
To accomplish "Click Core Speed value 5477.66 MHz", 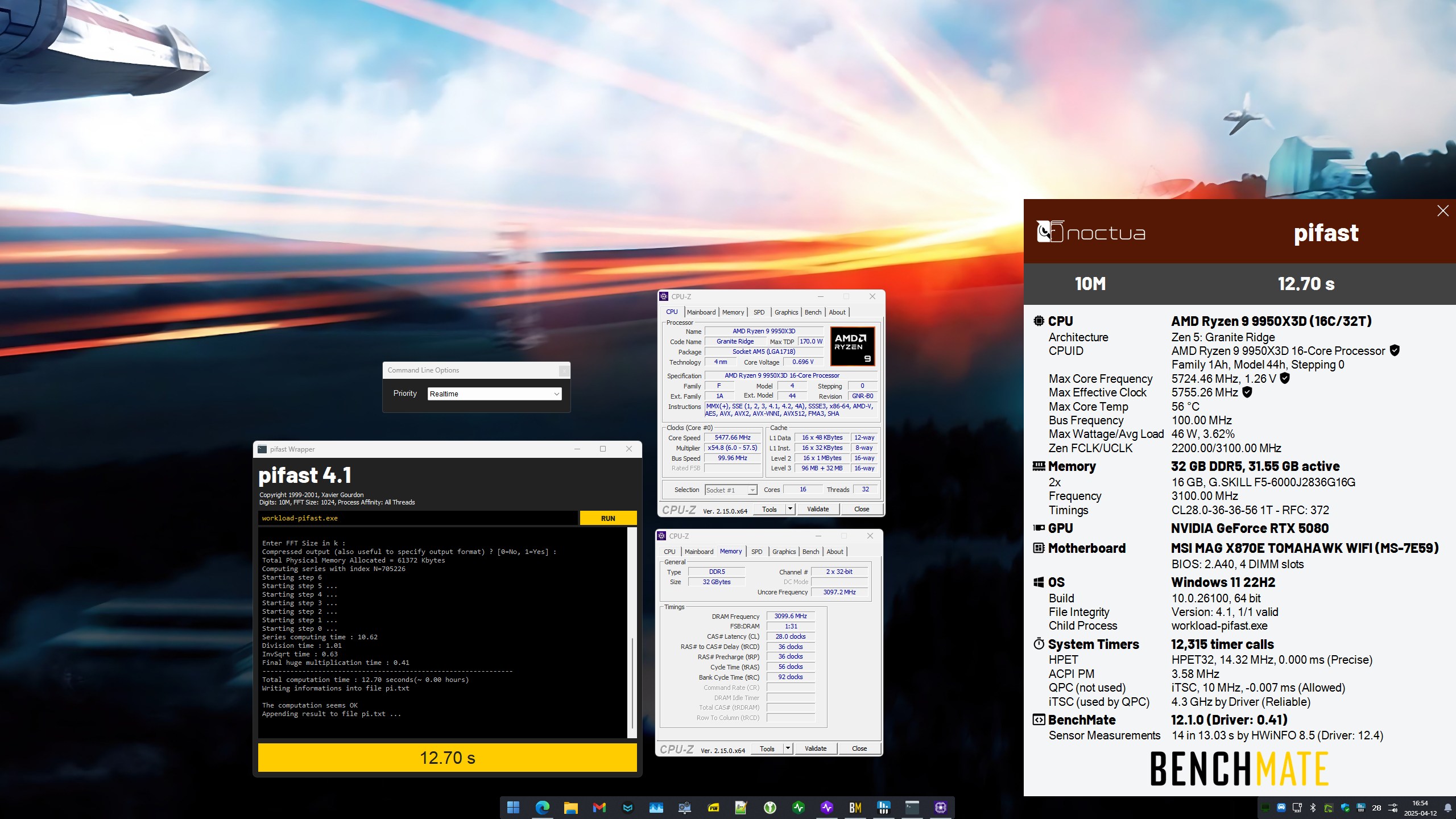I will pyautogui.click(x=733, y=438).
